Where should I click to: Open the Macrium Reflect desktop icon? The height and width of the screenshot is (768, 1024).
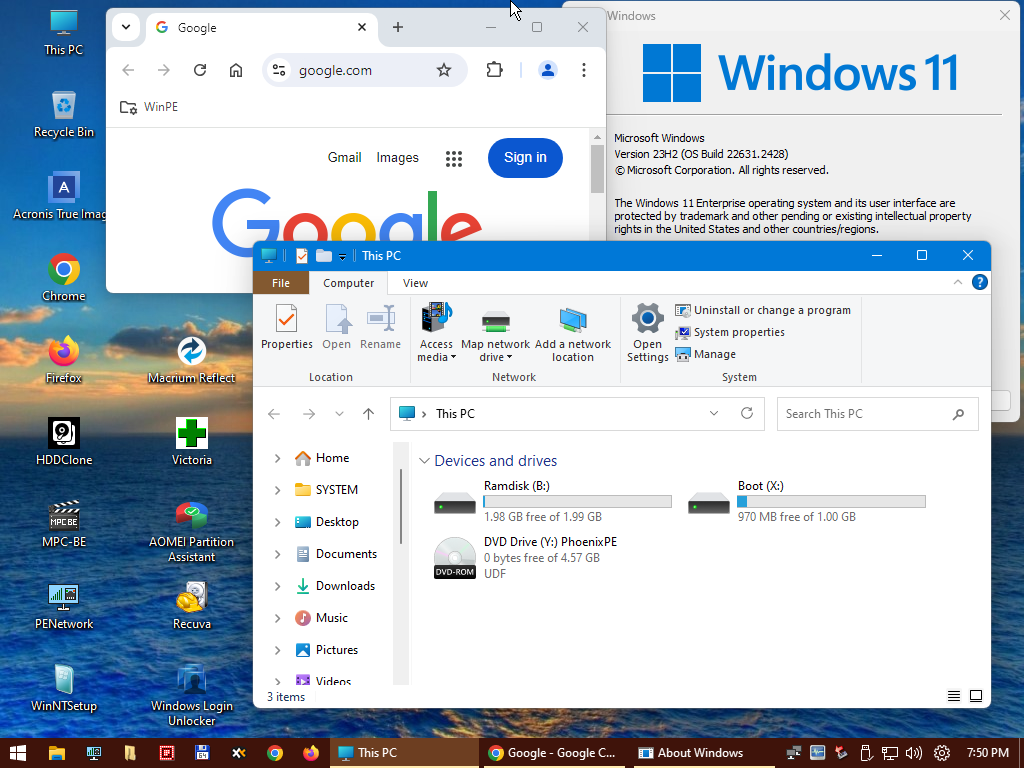[191, 360]
